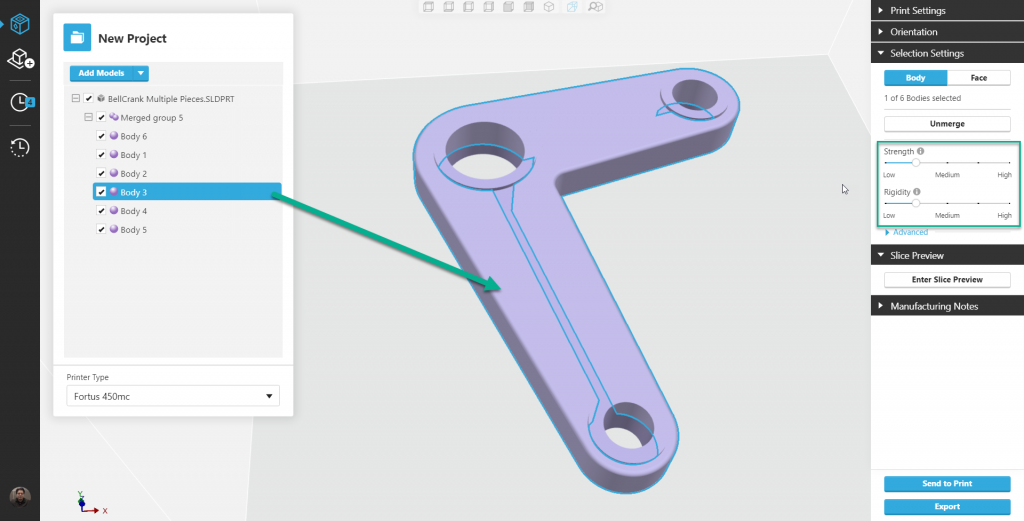
Task: Expand the Manufacturing Notes section
Action: pos(947,306)
